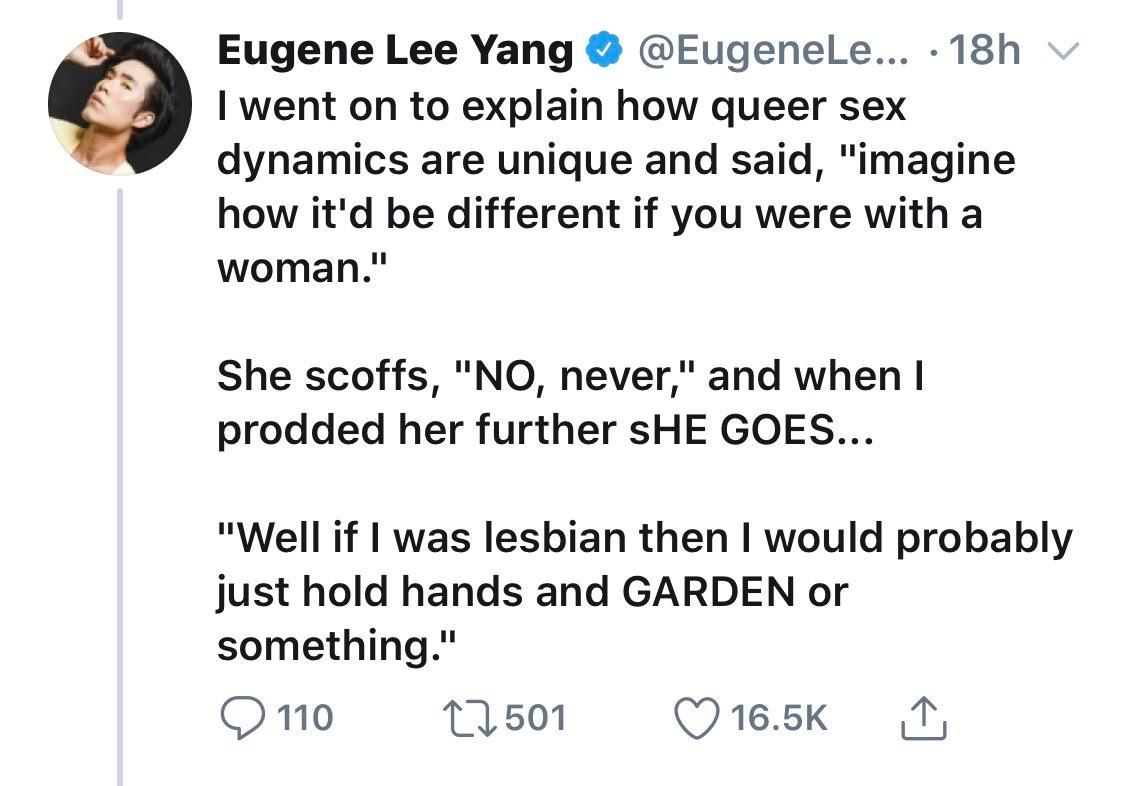Click the @EugeneLe... username handle
Viewport: 1125px width, 786px height.
pyautogui.click(x=774, y=52)
